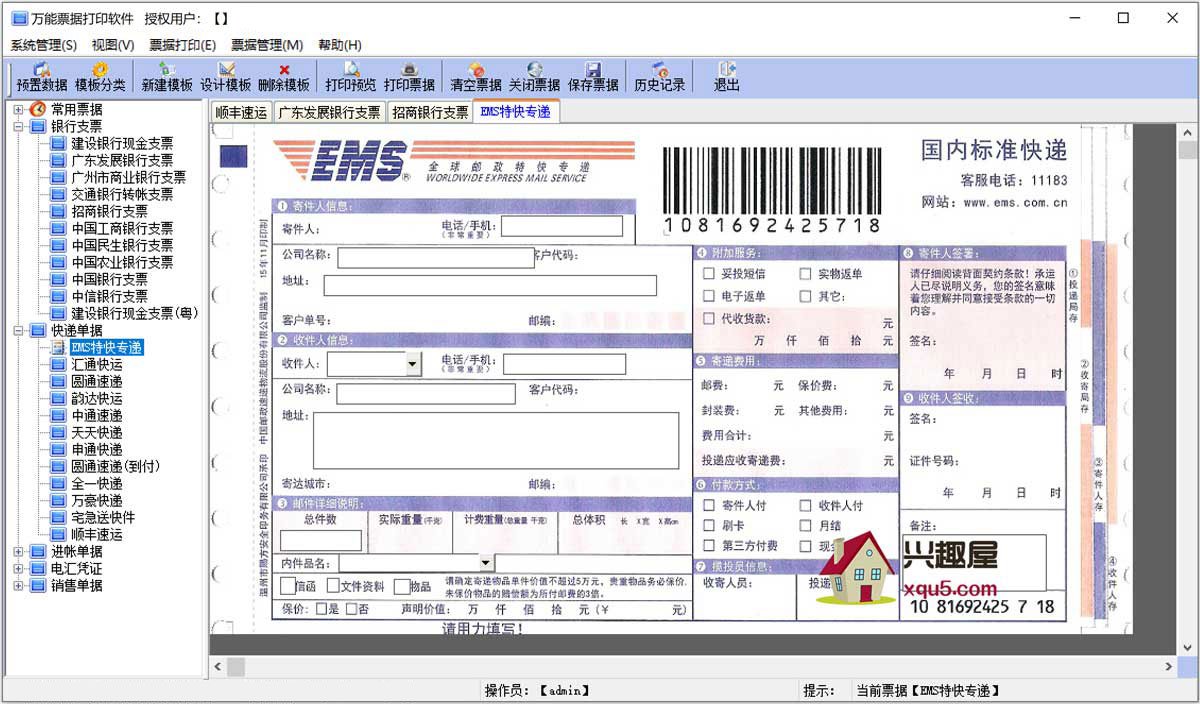Click the sender 电话/手机 input field
Screen dimensions: 1200x704
(x=562, y=226)
